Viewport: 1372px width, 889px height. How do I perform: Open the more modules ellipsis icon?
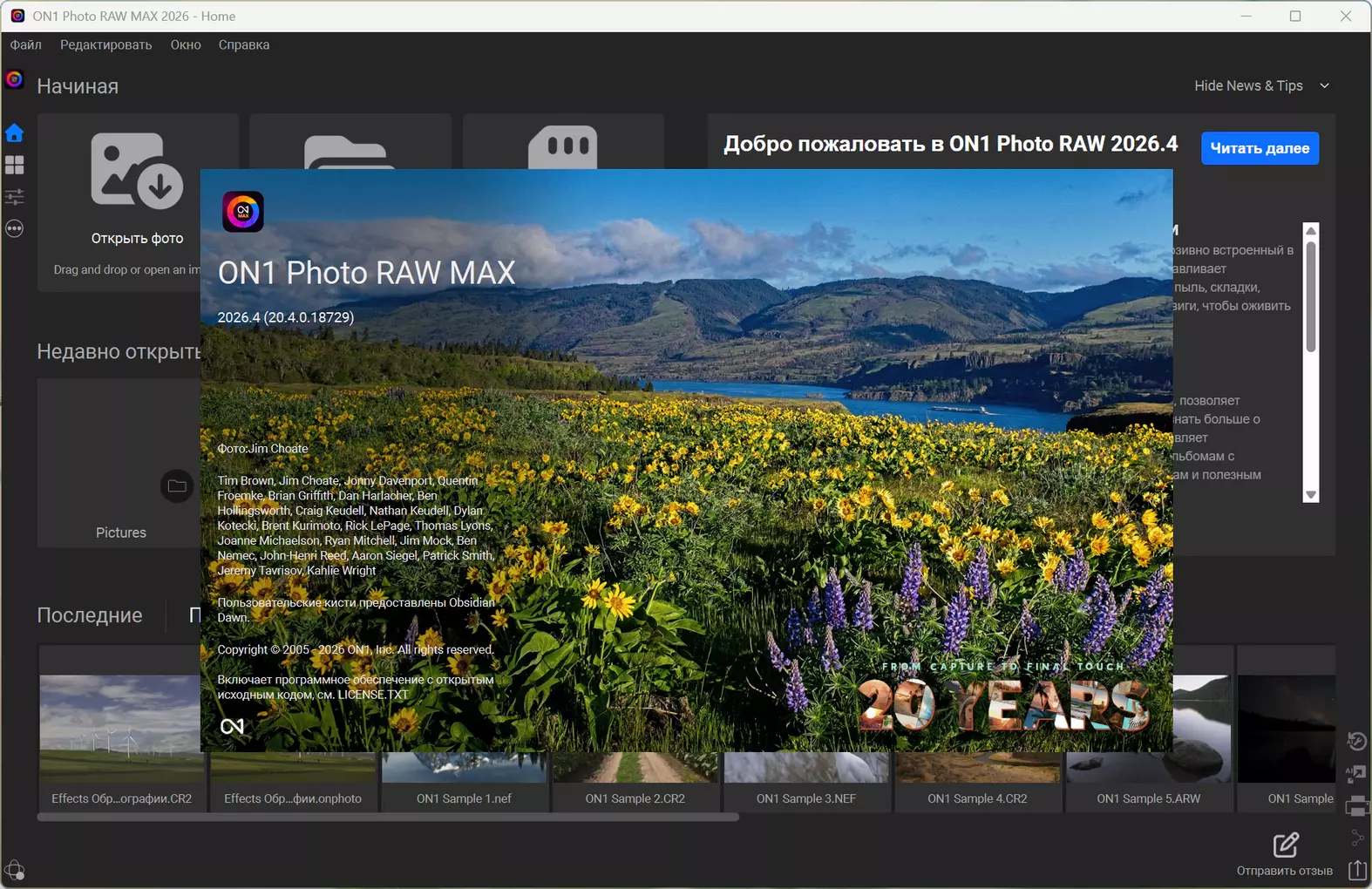click(x=14, y=229)
